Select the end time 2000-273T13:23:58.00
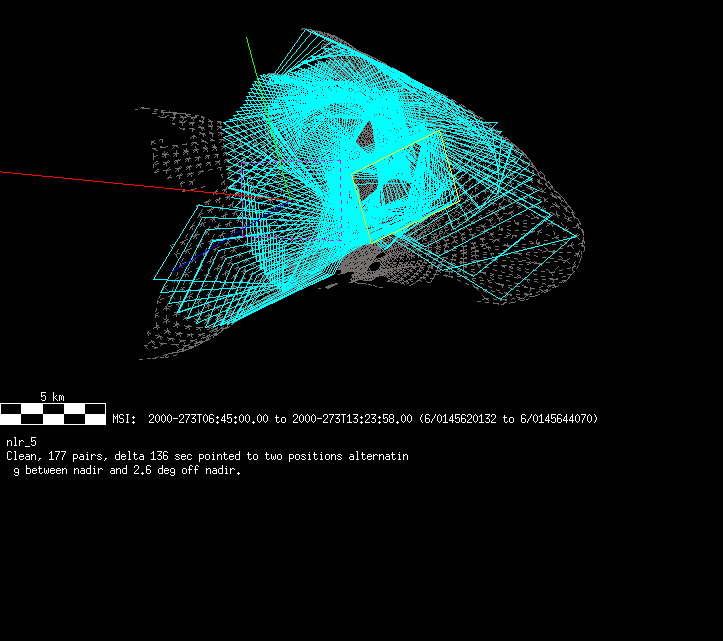Image resolution: width=723 pixels, height=641 pixels. click(352, 419)
